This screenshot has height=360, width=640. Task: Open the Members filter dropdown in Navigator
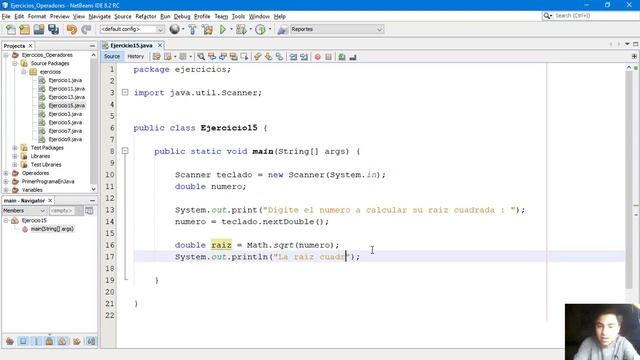pyautogui.click(x=23, y=211)
